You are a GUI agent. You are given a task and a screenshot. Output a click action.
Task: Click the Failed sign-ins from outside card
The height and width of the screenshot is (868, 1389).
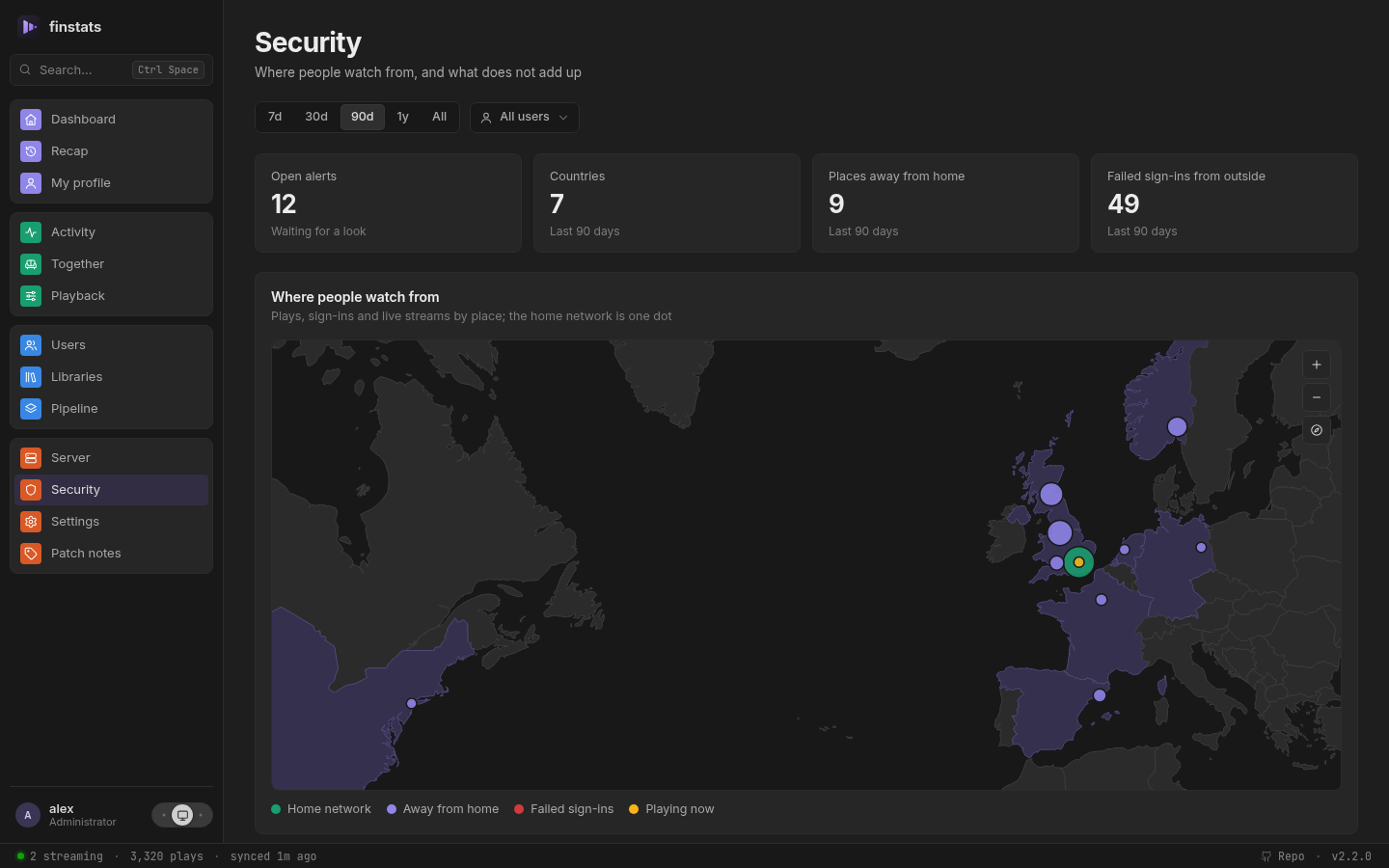(x=1224, y=203)
